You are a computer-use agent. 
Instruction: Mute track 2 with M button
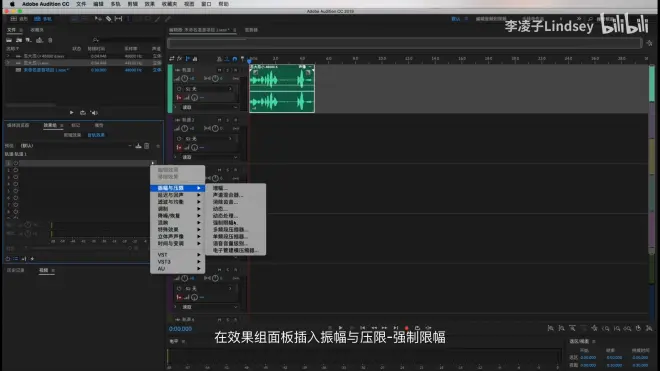[220, 120]
